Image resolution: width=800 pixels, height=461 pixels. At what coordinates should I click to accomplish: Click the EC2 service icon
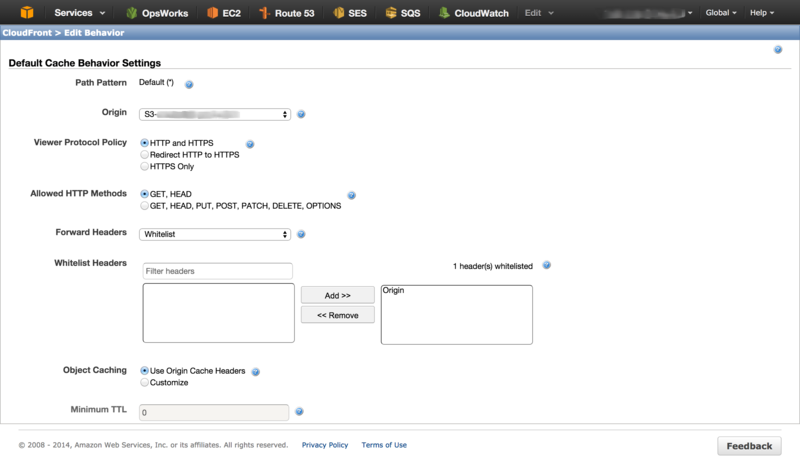tap(212, 13)
